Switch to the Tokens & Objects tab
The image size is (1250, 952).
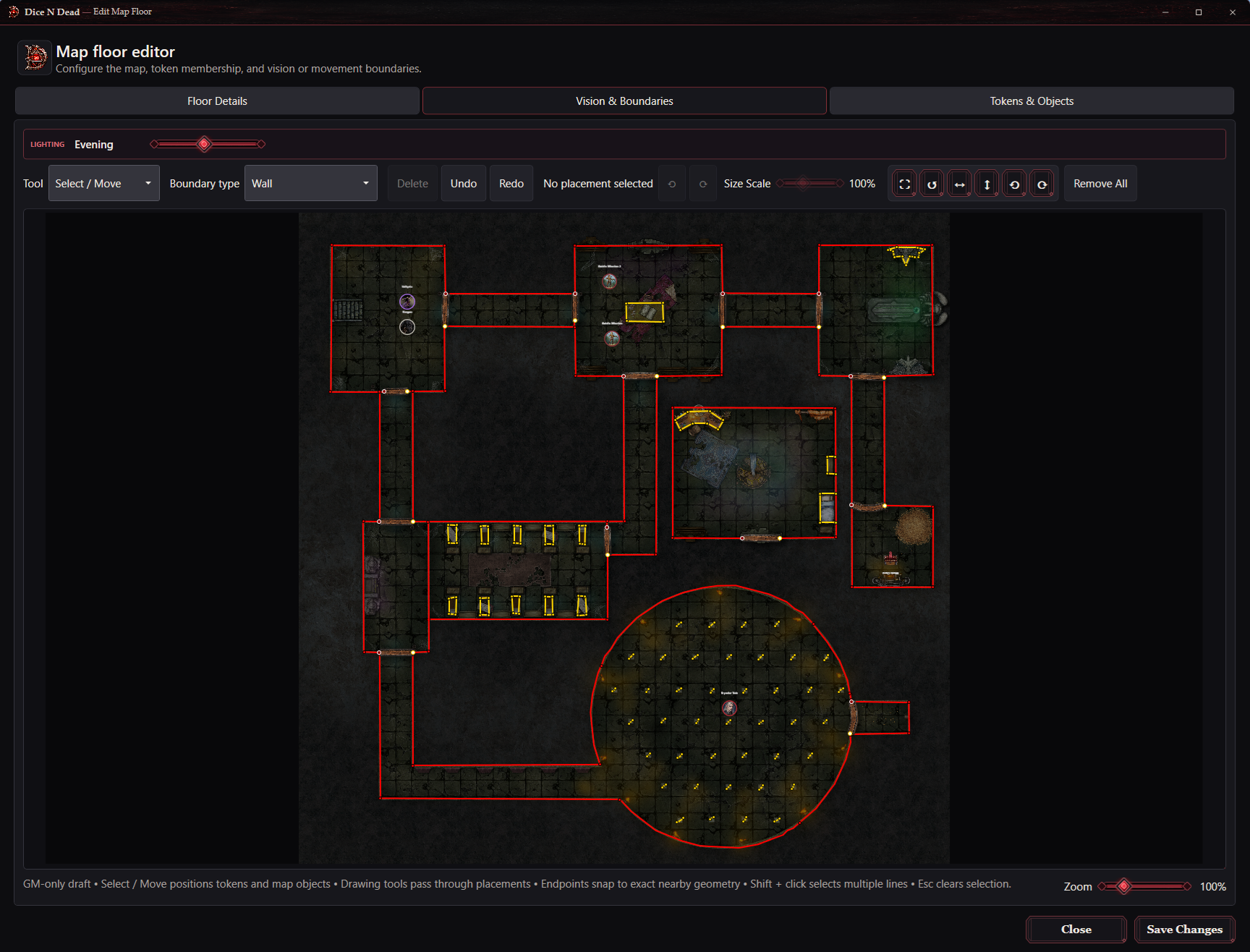1032,101
